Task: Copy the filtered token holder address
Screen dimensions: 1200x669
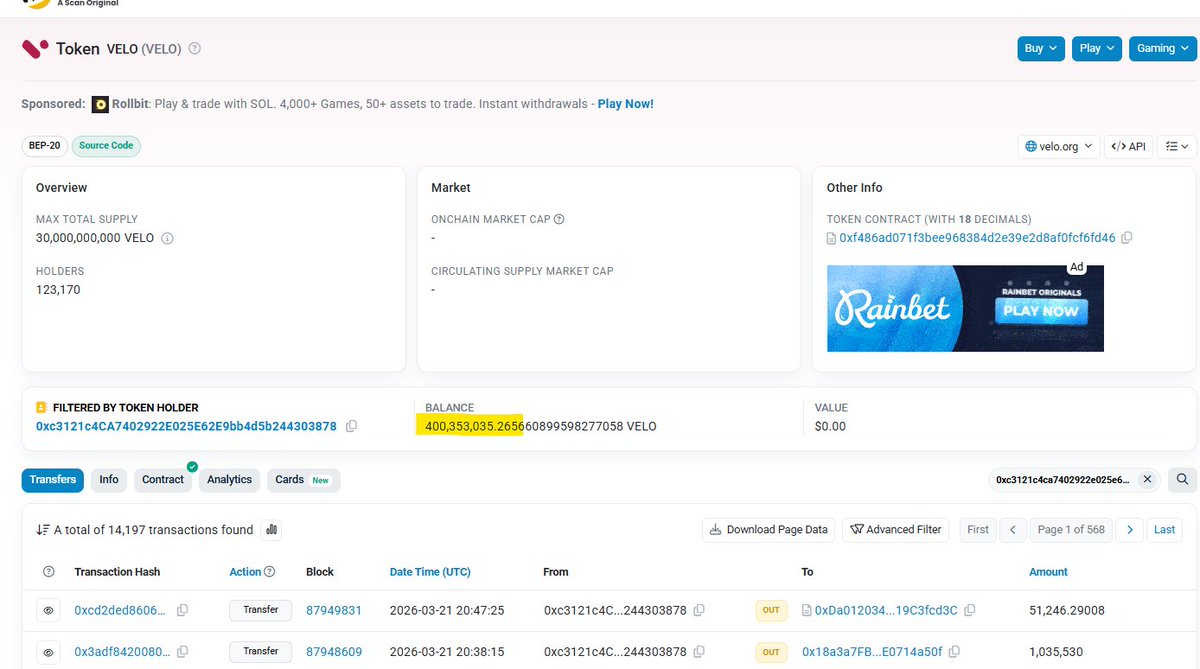Action: [351, 426]
